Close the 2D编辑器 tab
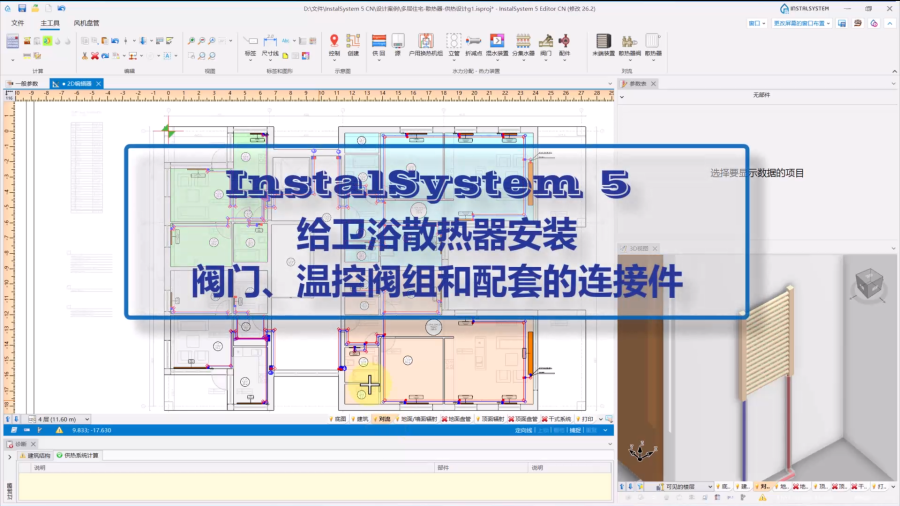900x506 pixels. (99, 84)
